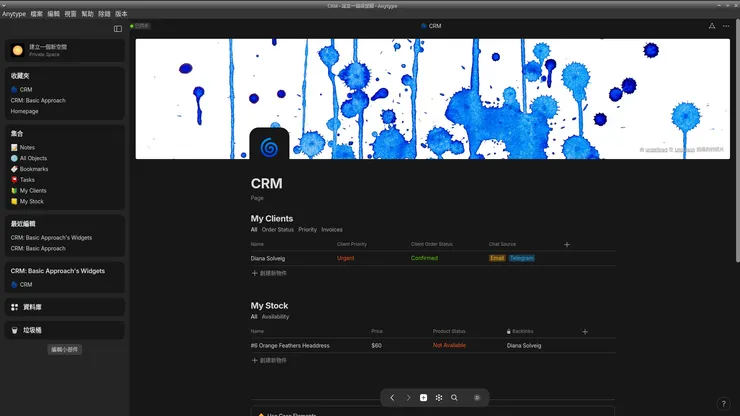Click the CRM spiral page icon
The height and width of the screenshot is (416, 740).
pyautogui.click(x=269, y=147)
